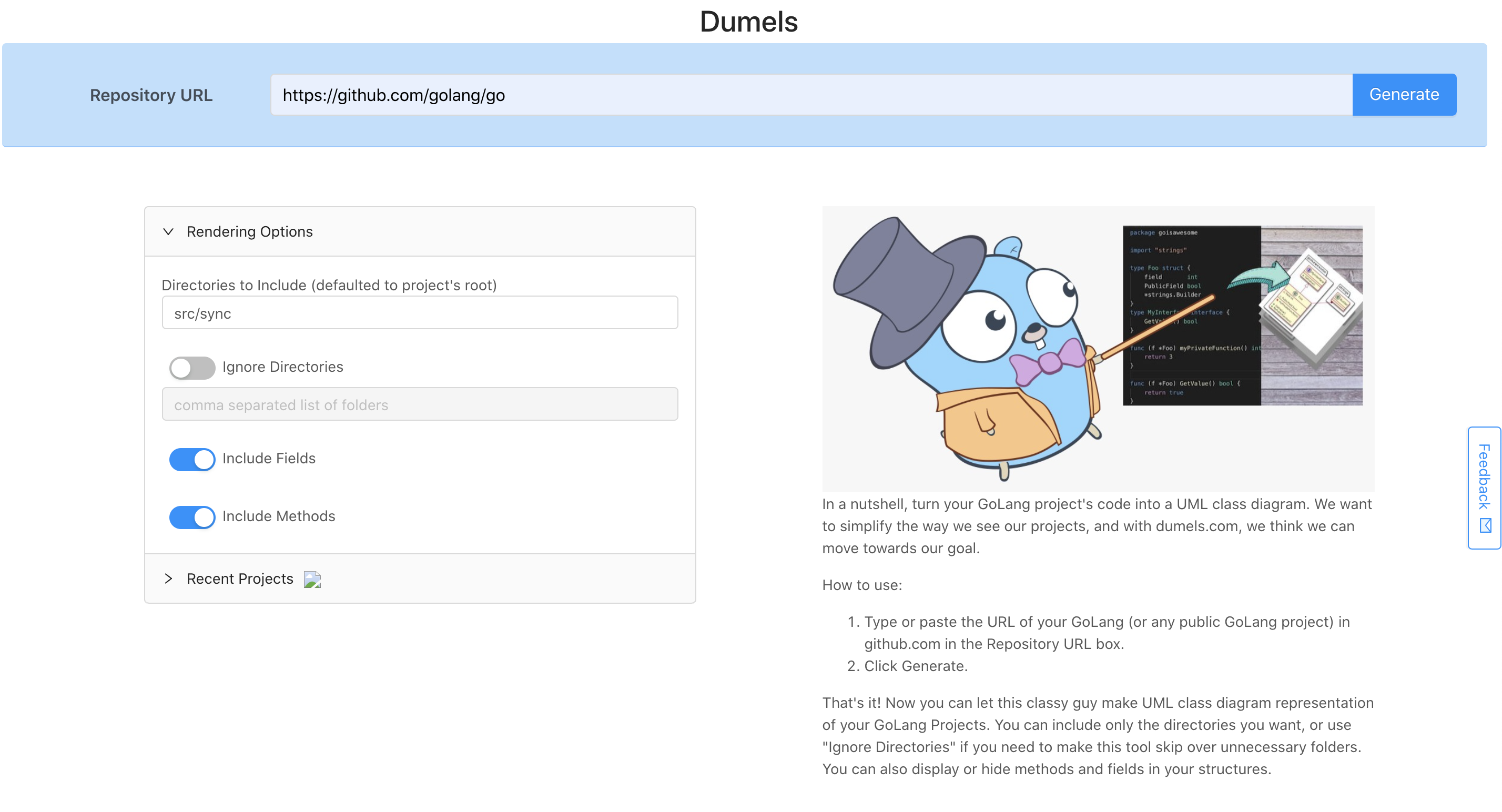
Task: Collapse the Rendering Options chevron
Action: (x=168, y=231)
